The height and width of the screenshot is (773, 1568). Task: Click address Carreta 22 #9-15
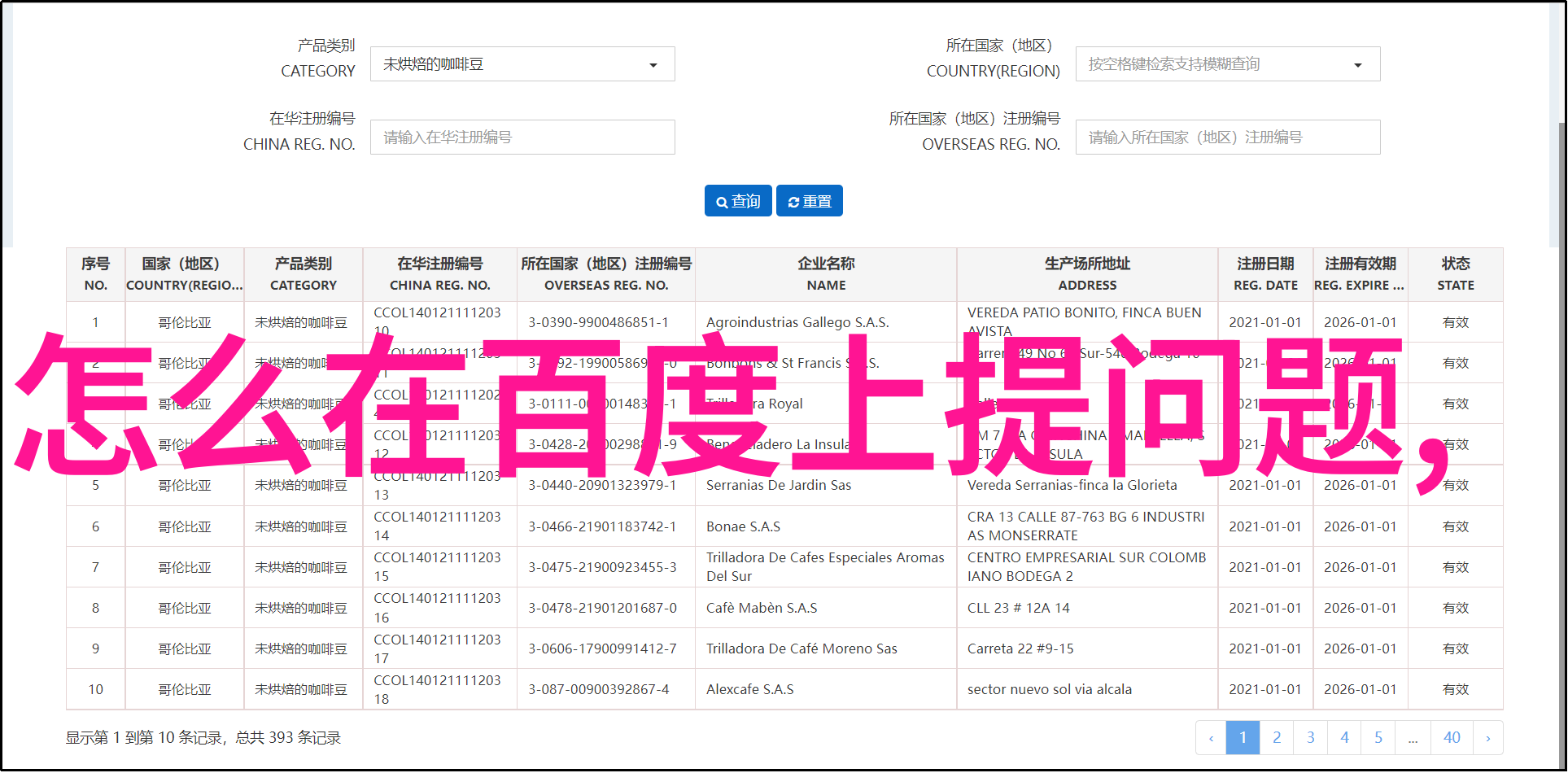click(x=1020, y=649)
